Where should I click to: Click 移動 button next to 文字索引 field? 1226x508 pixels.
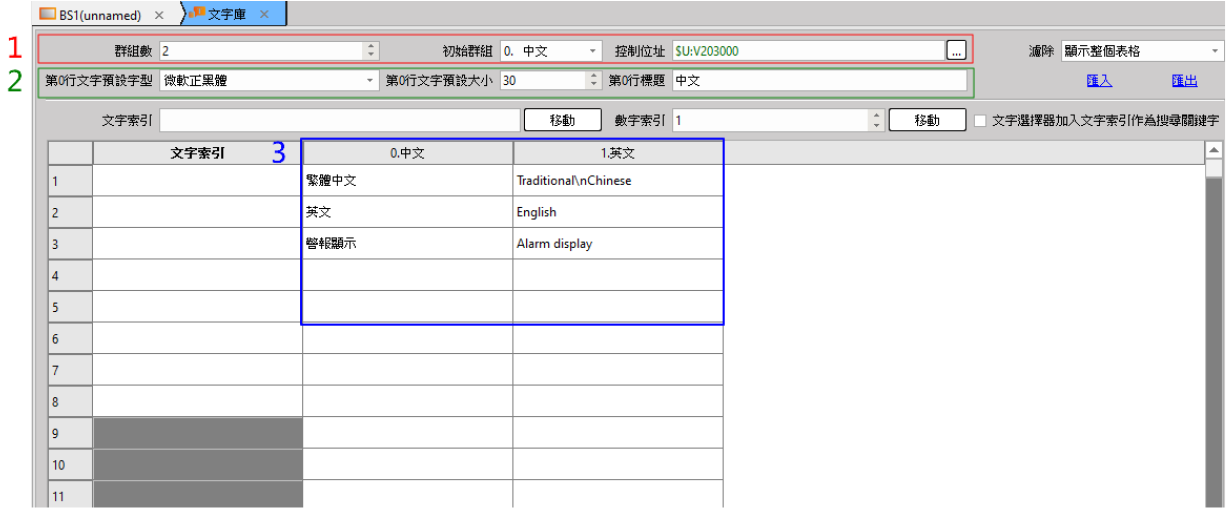click(x=562, y=121)
